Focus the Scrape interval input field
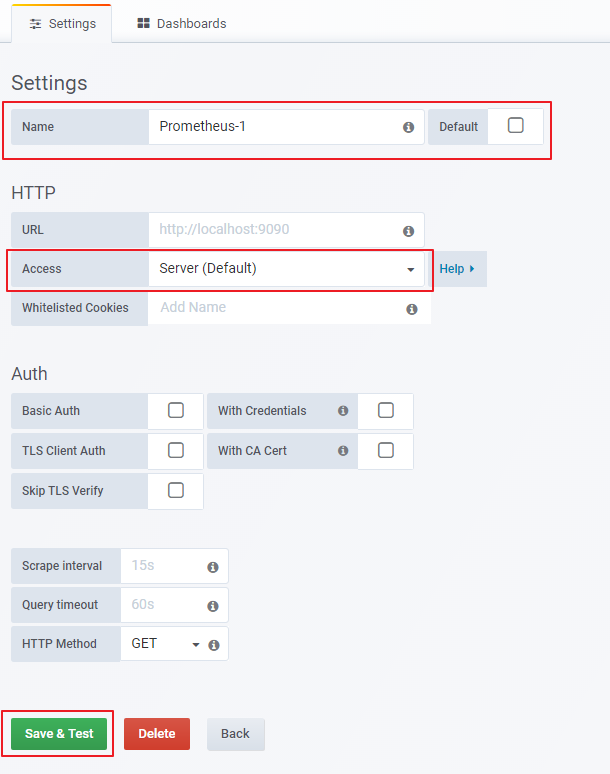This screenshot has height=774, width=610. [174, 566]
